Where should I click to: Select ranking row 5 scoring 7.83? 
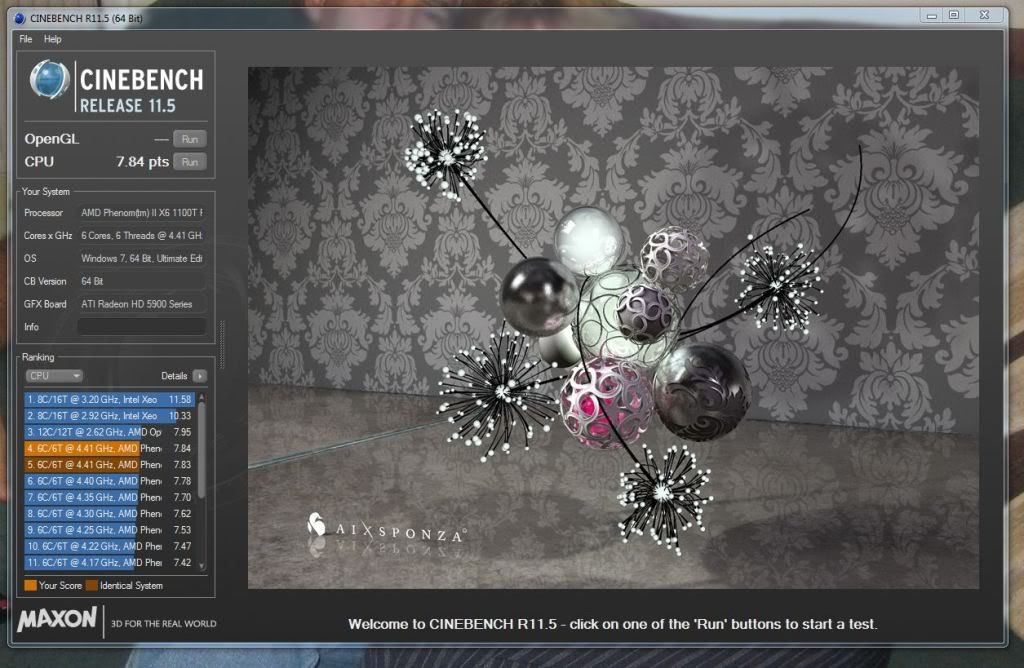coord(110,464)
